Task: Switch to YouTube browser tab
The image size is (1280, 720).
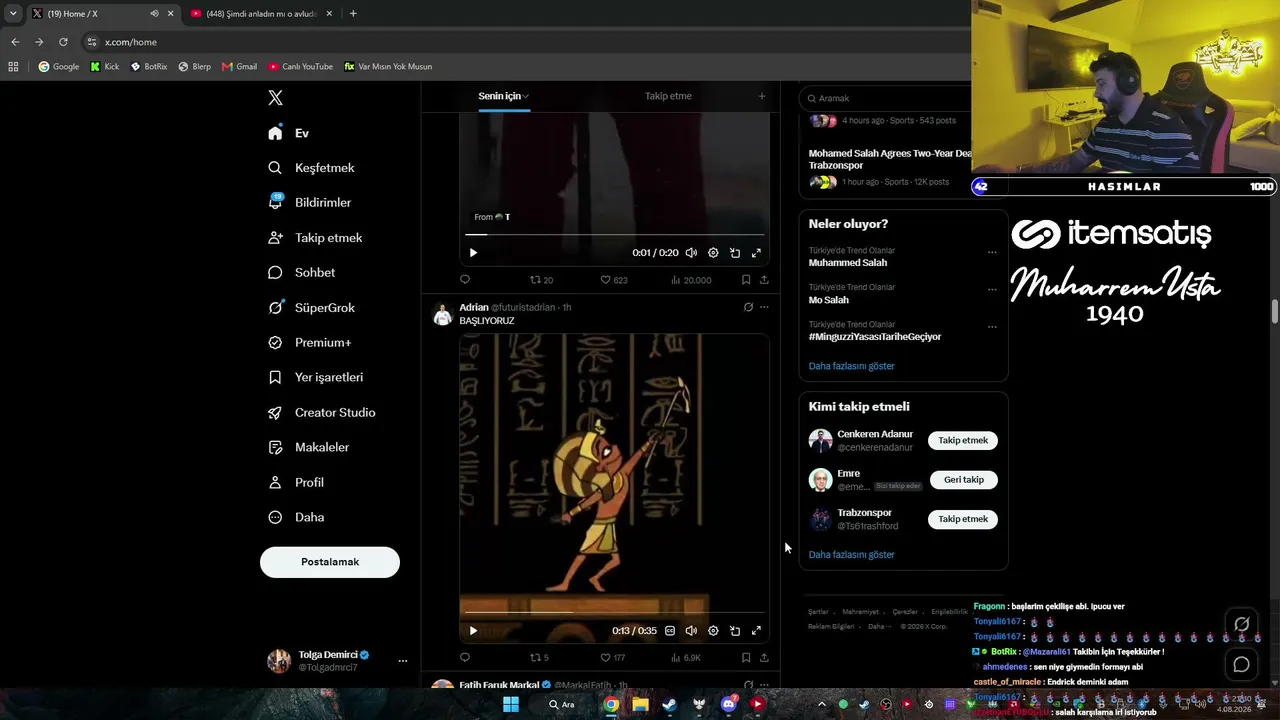Action: point(262,14)
